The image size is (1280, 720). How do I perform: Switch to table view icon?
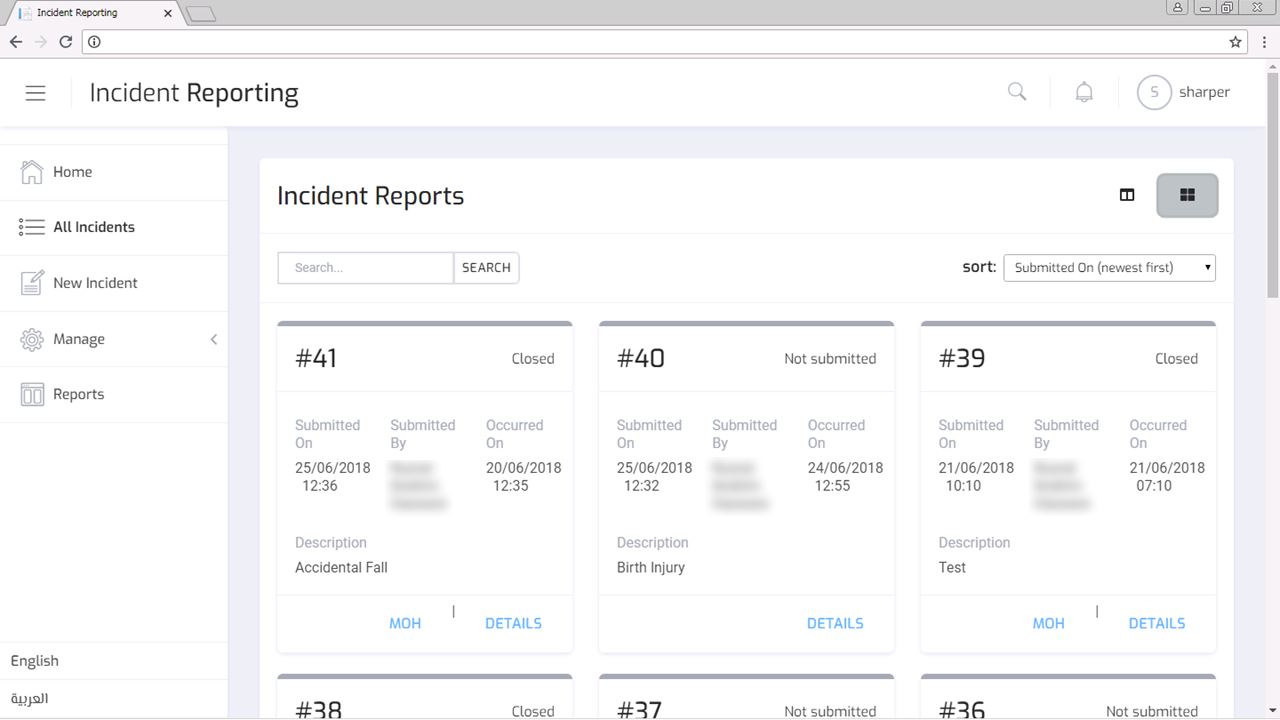pos(1127,195)
